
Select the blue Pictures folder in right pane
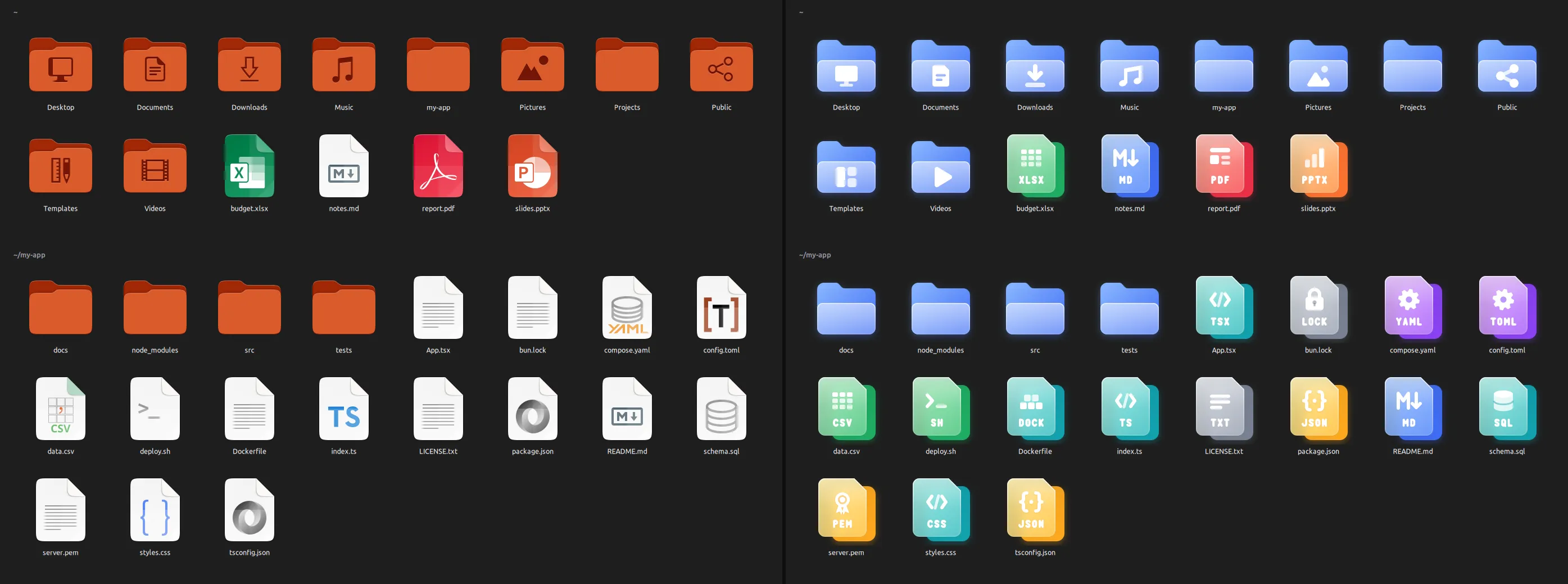click(1318, 66)
